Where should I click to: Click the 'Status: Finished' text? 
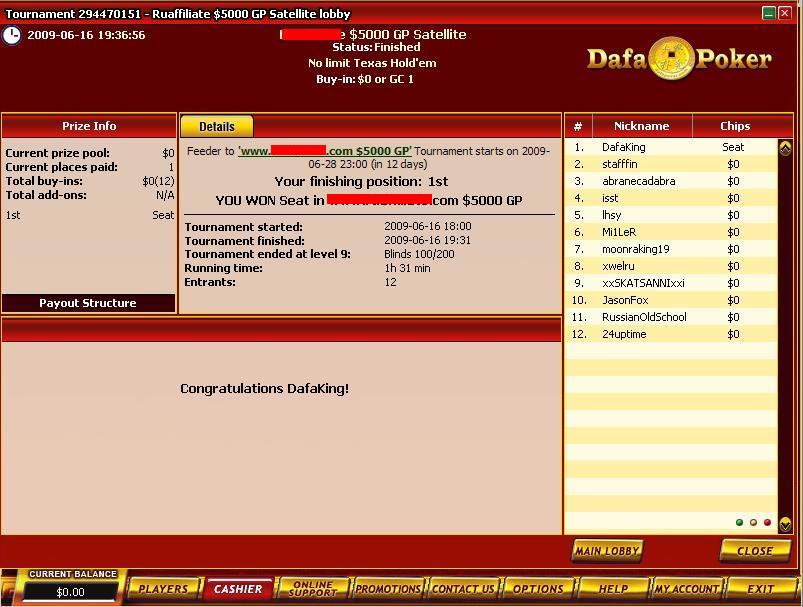click(376, 47)
